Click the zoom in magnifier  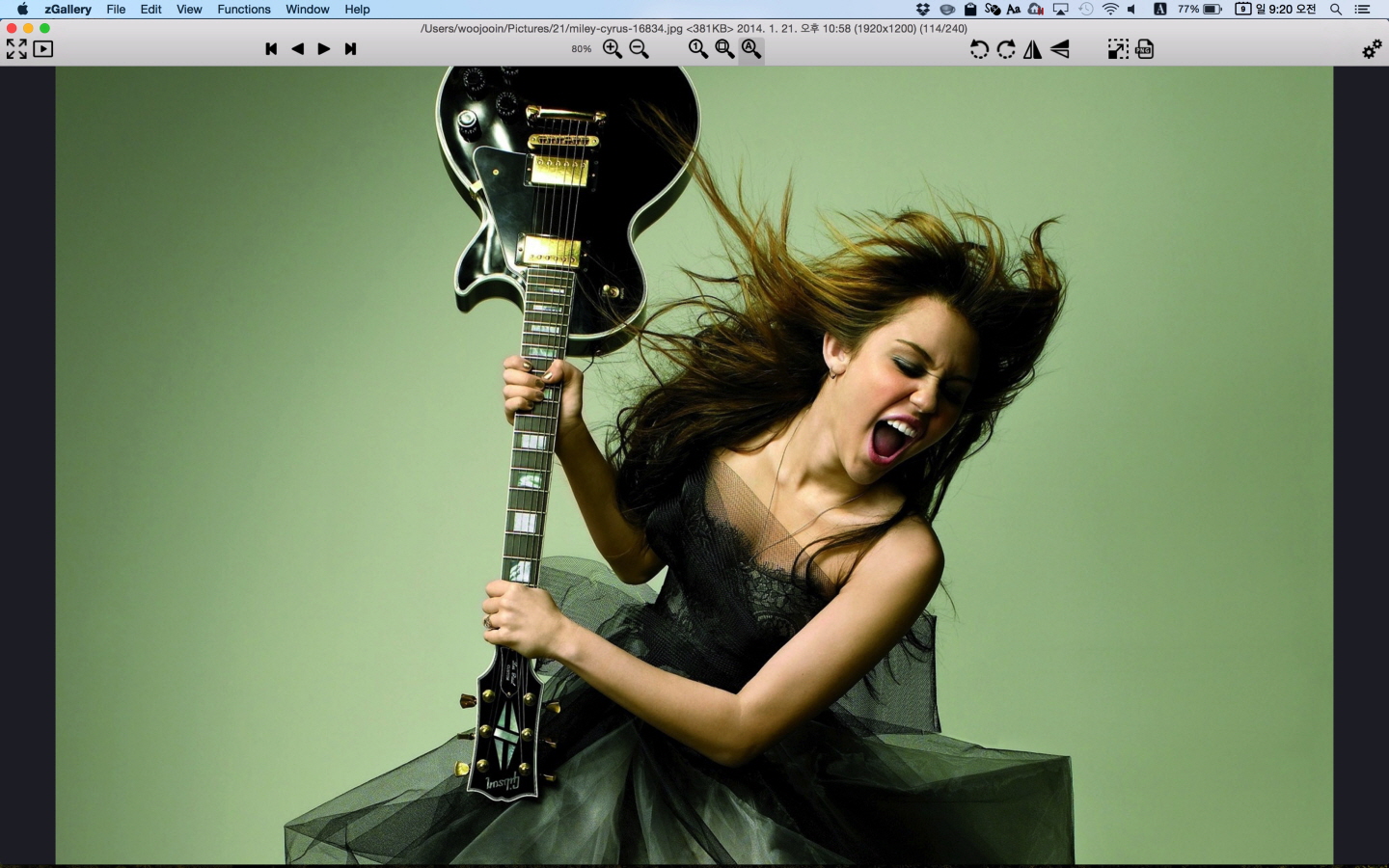613,49
